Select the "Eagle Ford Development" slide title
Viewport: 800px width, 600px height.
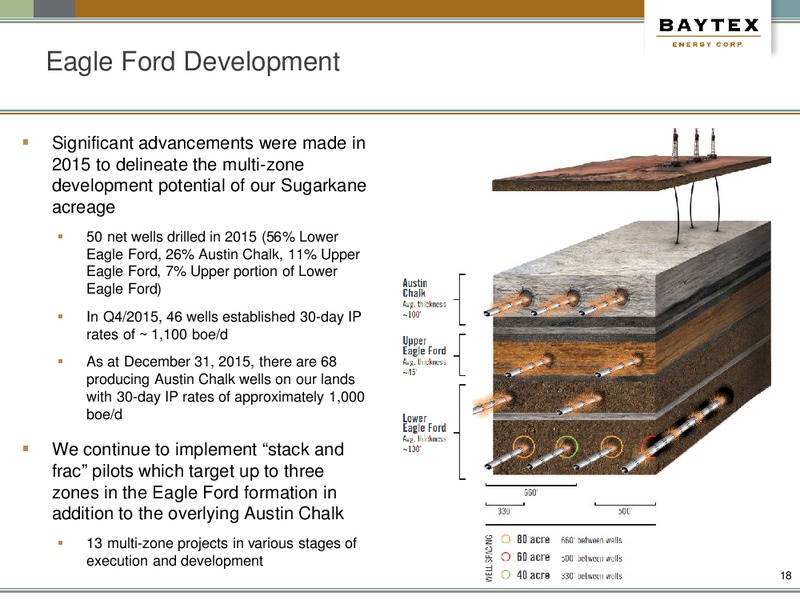pos(193,62)
